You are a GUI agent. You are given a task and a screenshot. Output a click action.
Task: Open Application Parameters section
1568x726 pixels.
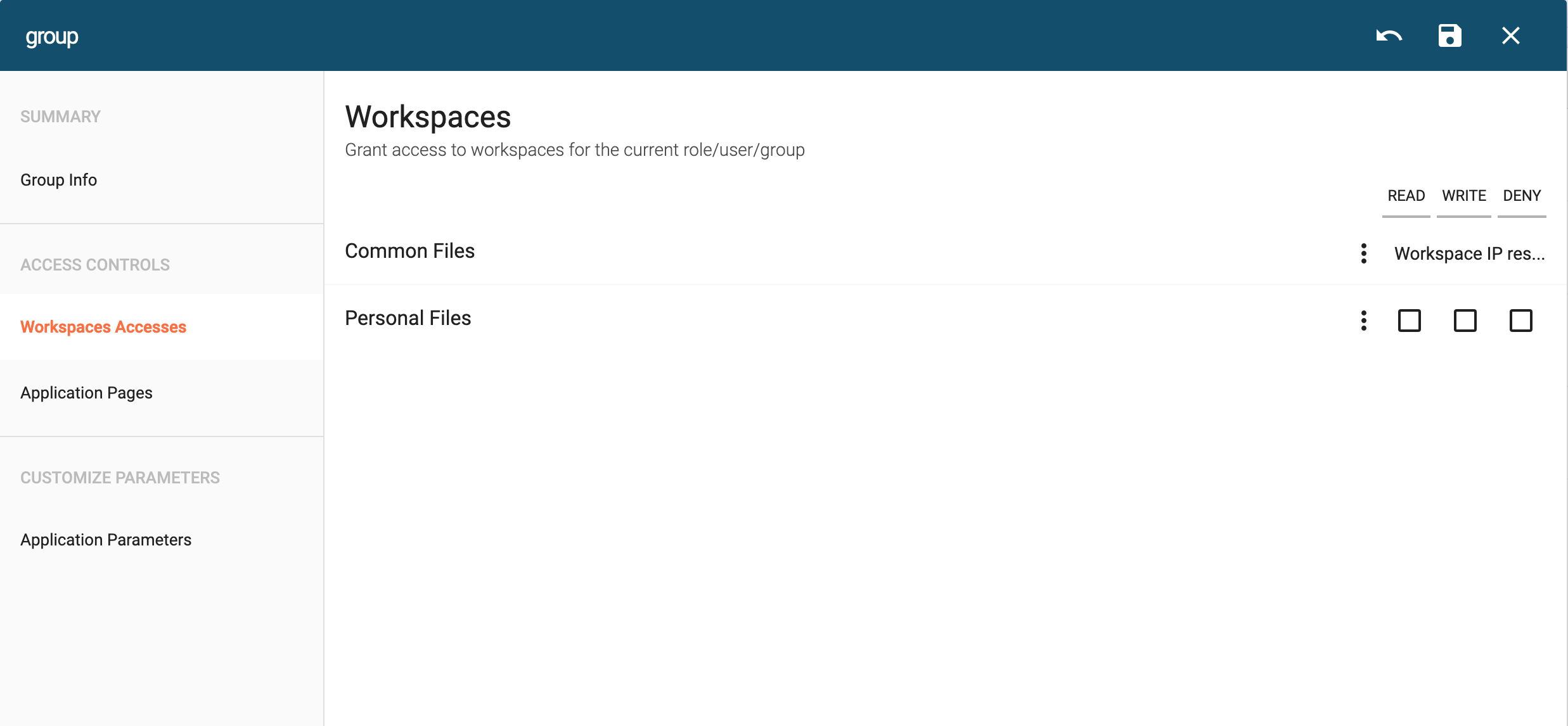point(106,540)
